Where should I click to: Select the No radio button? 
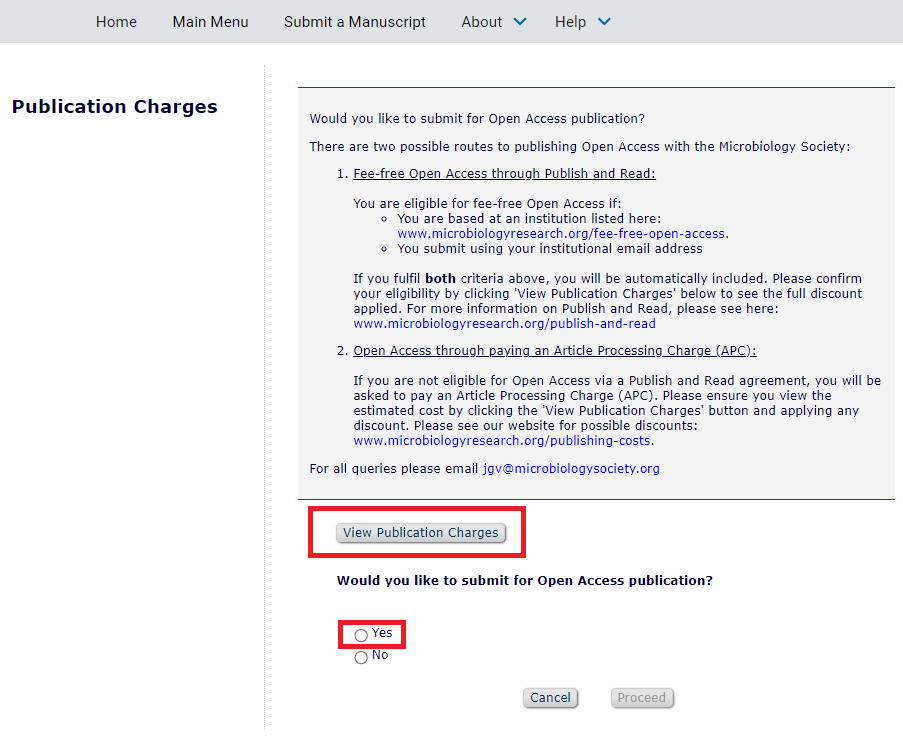[x=360, y=657]
